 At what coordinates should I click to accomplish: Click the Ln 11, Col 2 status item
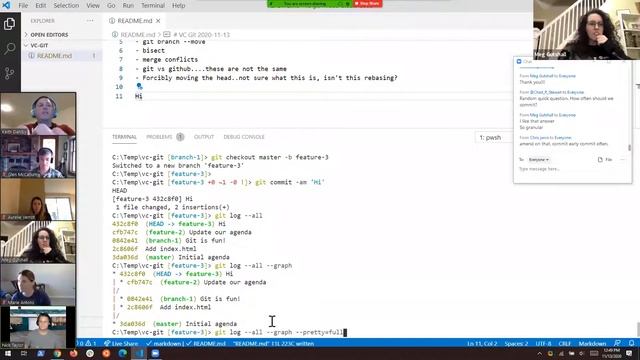pos(482,343)
